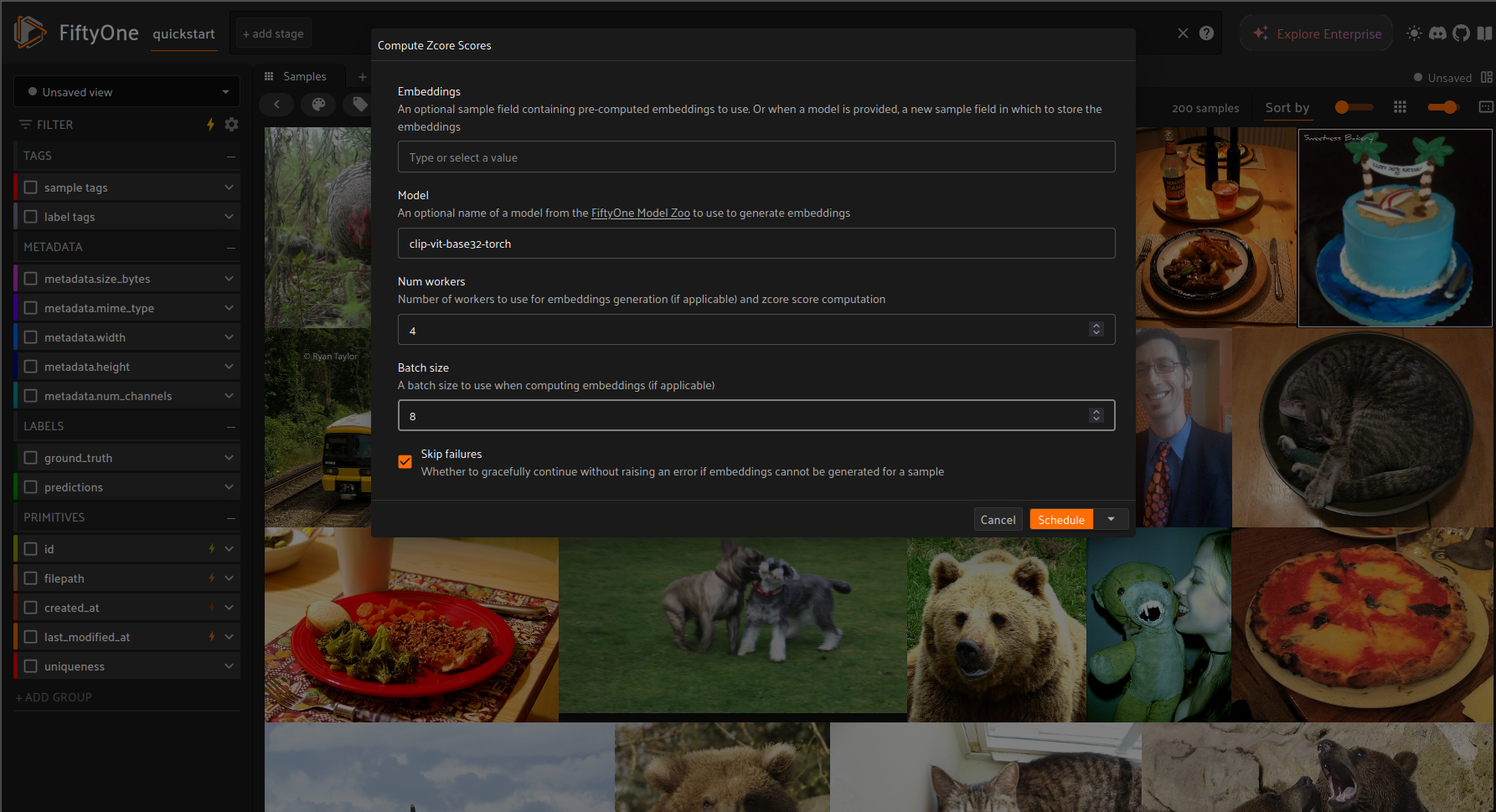
Task: Click the Batch size input field
Action: [x=756, y=416]
